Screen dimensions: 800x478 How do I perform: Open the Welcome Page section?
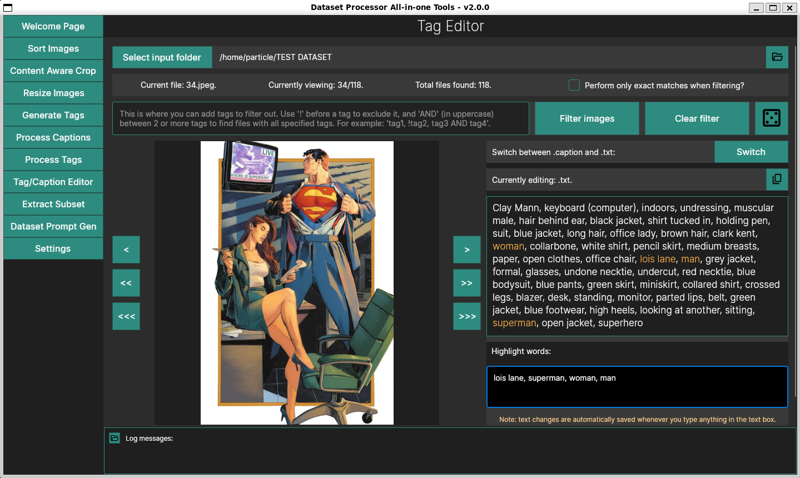click(53, 27)
